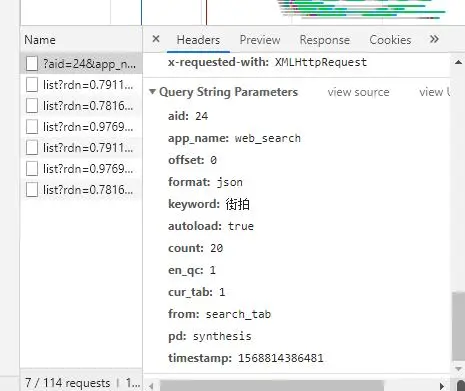Select the format: json parameter
This screenshot has width=465, height=391.
(205, 182)
